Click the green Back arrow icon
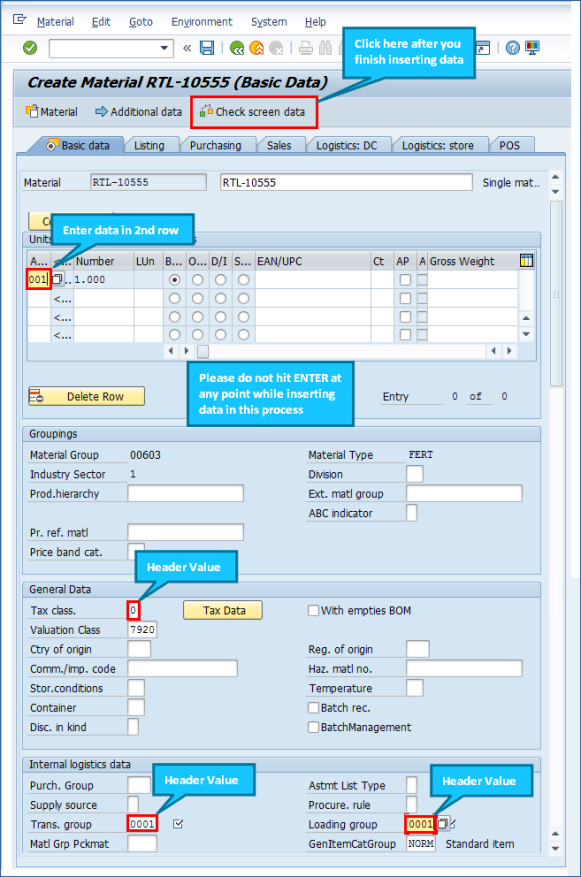 [x=237, y=48]
